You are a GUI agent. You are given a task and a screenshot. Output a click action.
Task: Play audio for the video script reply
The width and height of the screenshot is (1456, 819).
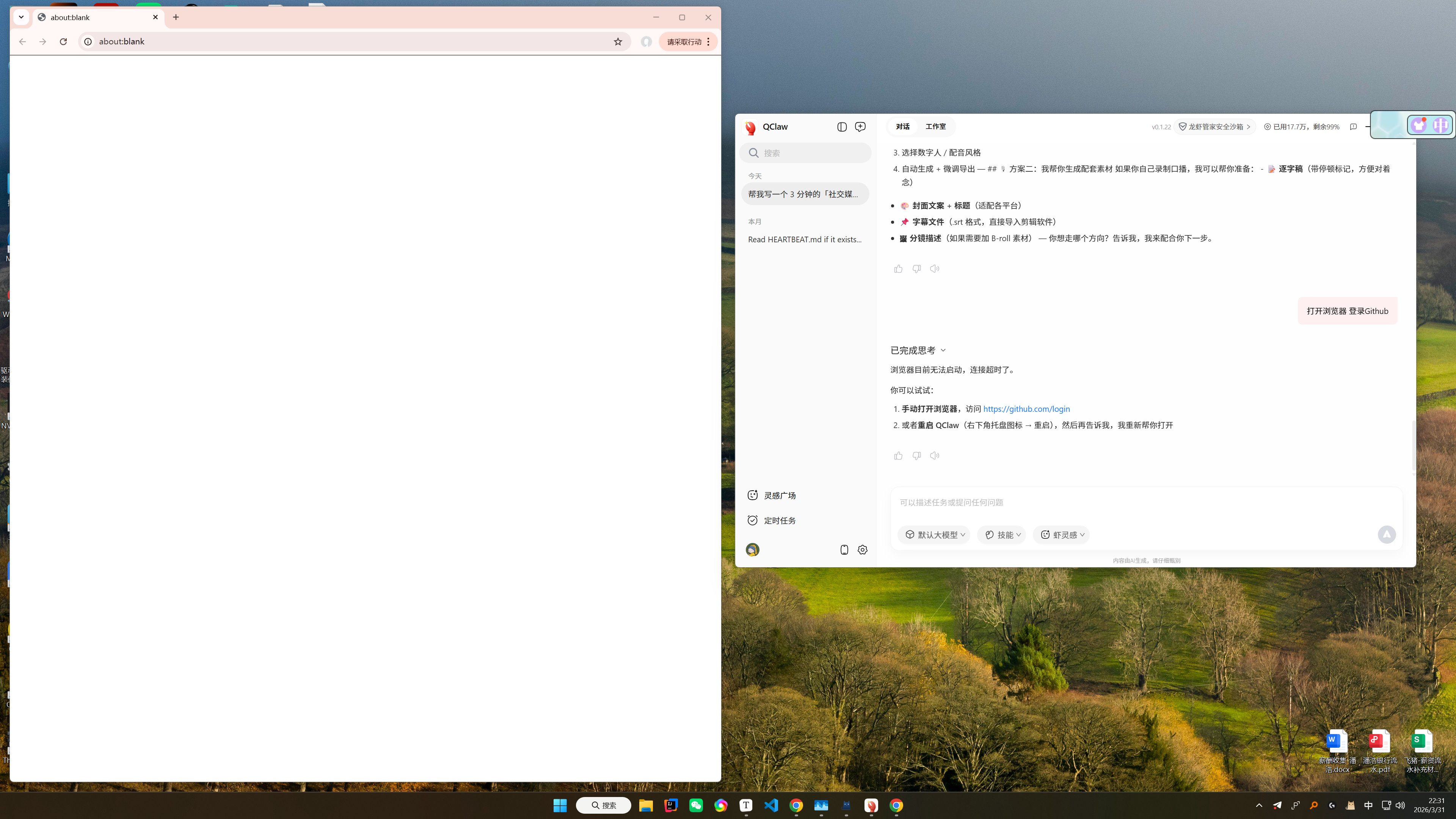pos(935,268)
